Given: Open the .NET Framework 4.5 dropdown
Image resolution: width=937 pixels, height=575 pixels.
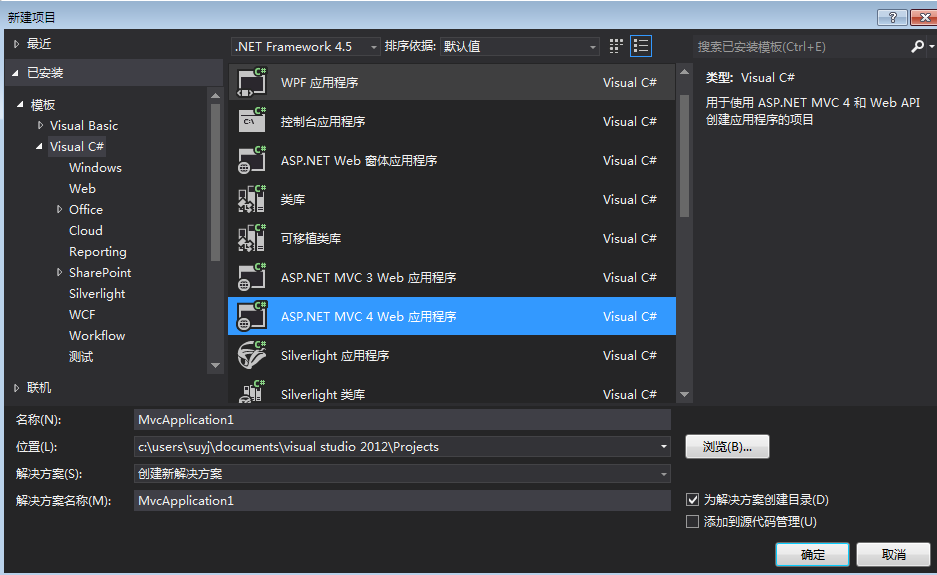Looking at the screenshot, I should coord(305,47).
